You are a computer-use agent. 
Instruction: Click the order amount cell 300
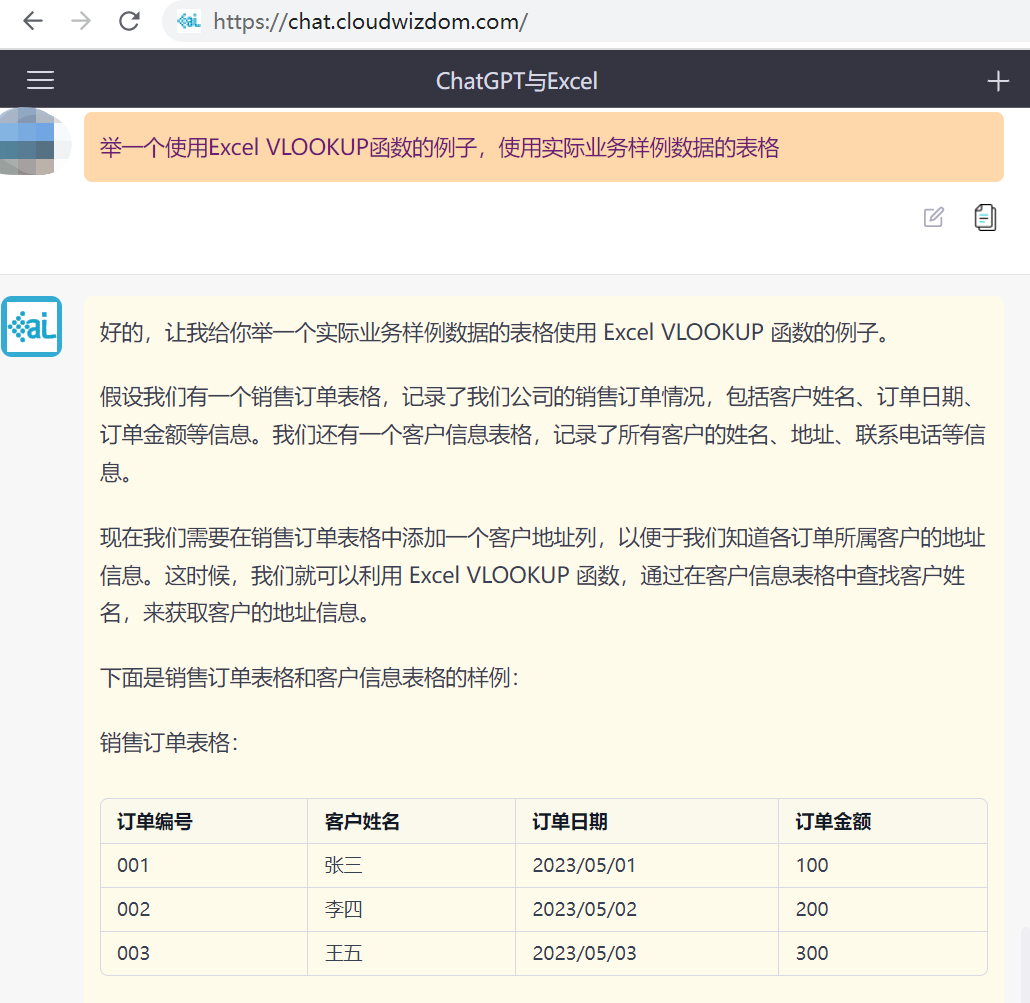pyautogui.click(x=883, y=953)
